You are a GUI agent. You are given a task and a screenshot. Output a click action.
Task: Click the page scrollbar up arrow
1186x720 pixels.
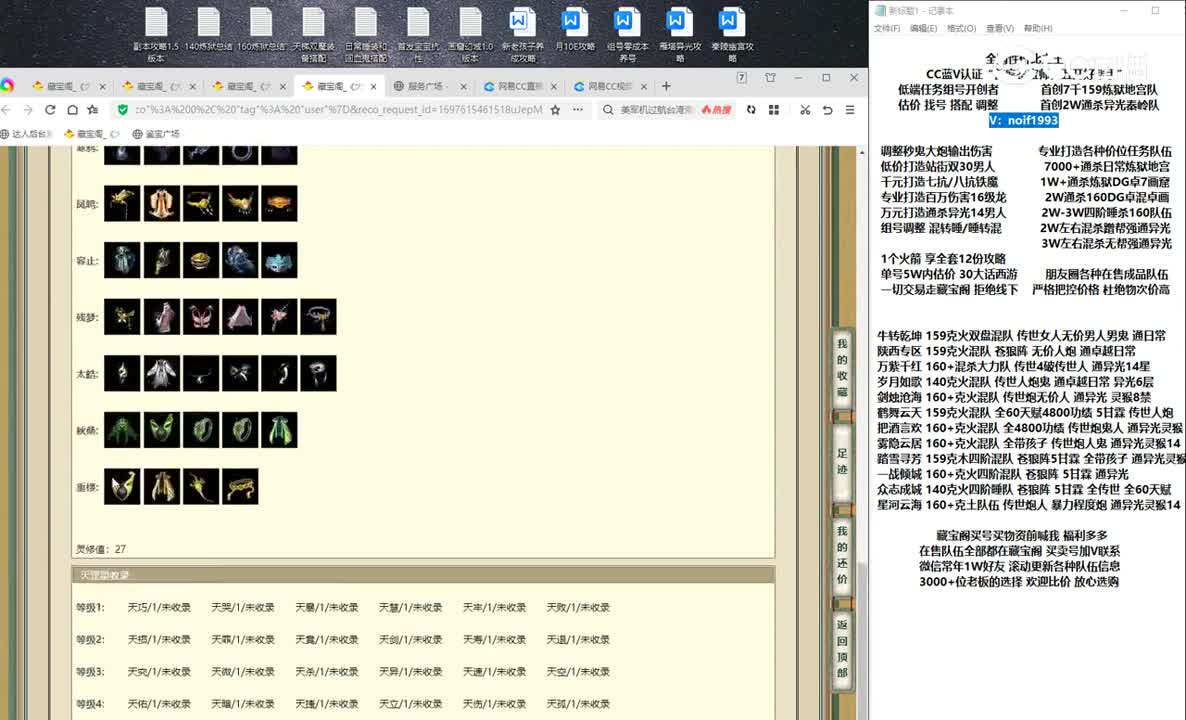tap(862, 152)
